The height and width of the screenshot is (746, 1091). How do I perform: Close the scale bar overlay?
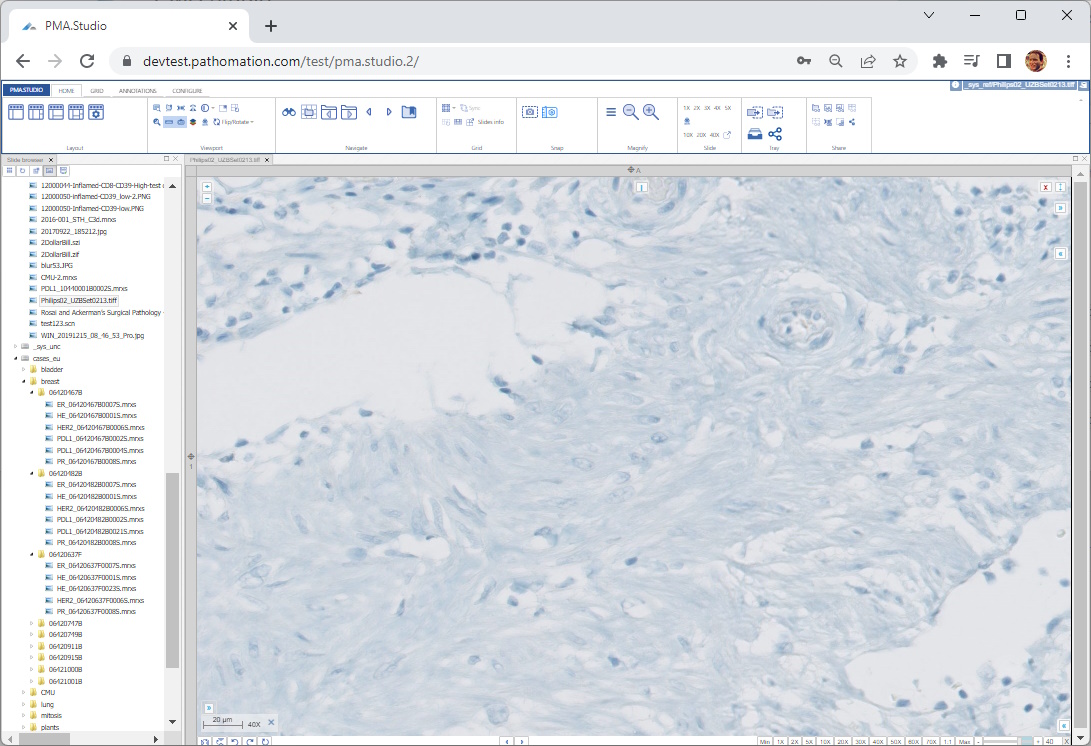point(270,722)
